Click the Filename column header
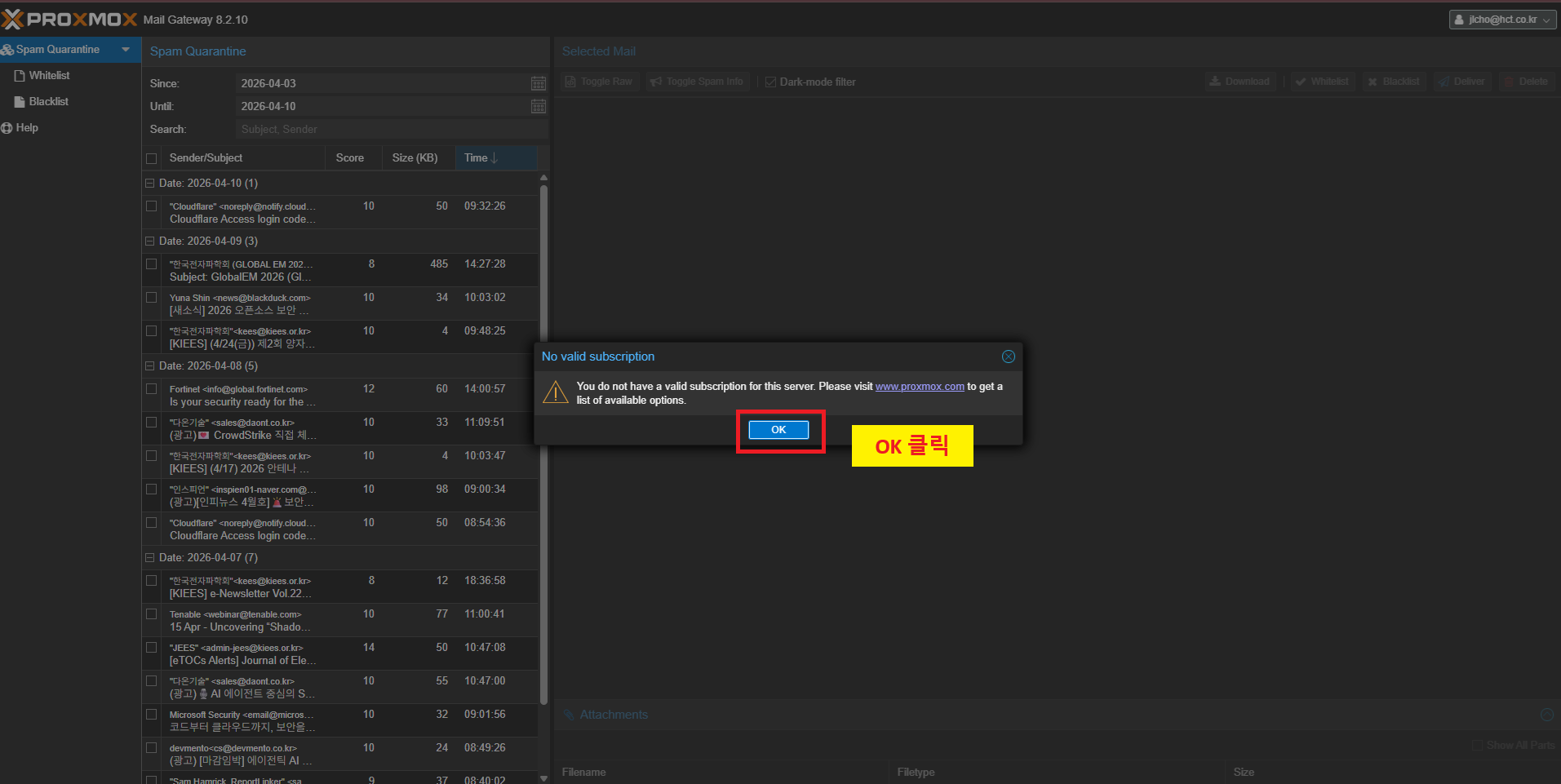This screenshot has height=784, width=1561. 721,772
